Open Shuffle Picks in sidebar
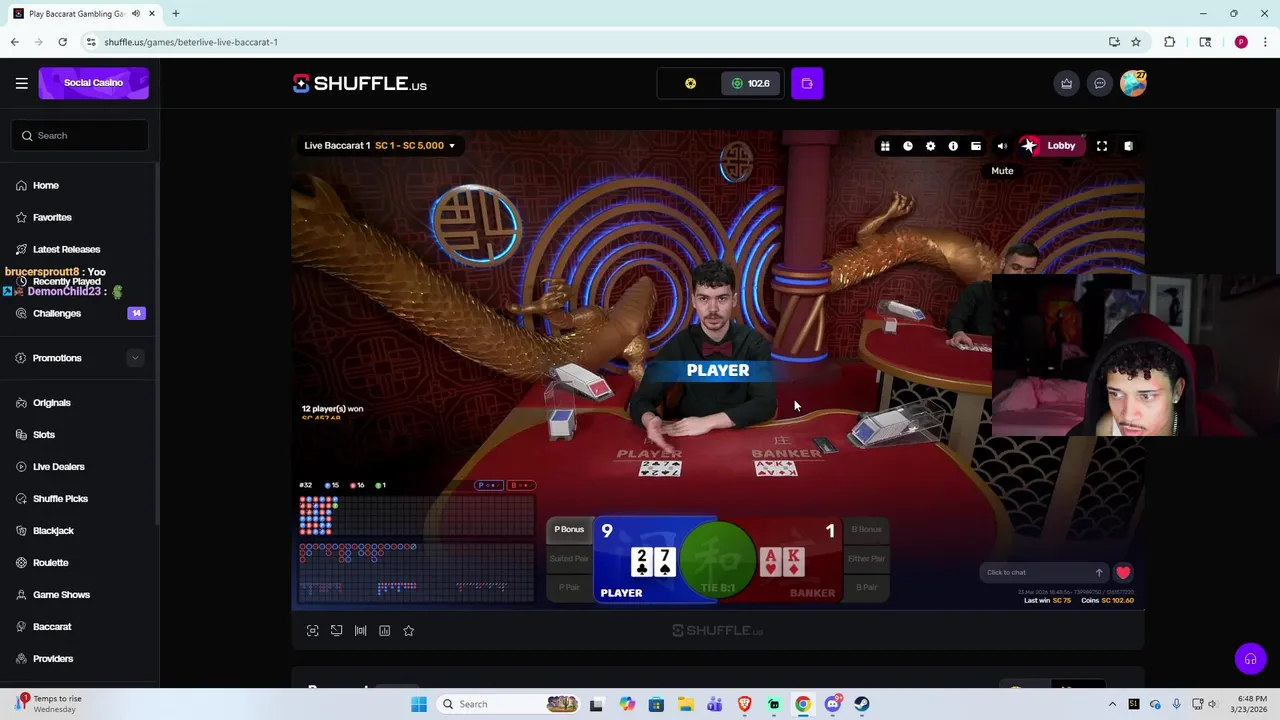 [60, 498]
